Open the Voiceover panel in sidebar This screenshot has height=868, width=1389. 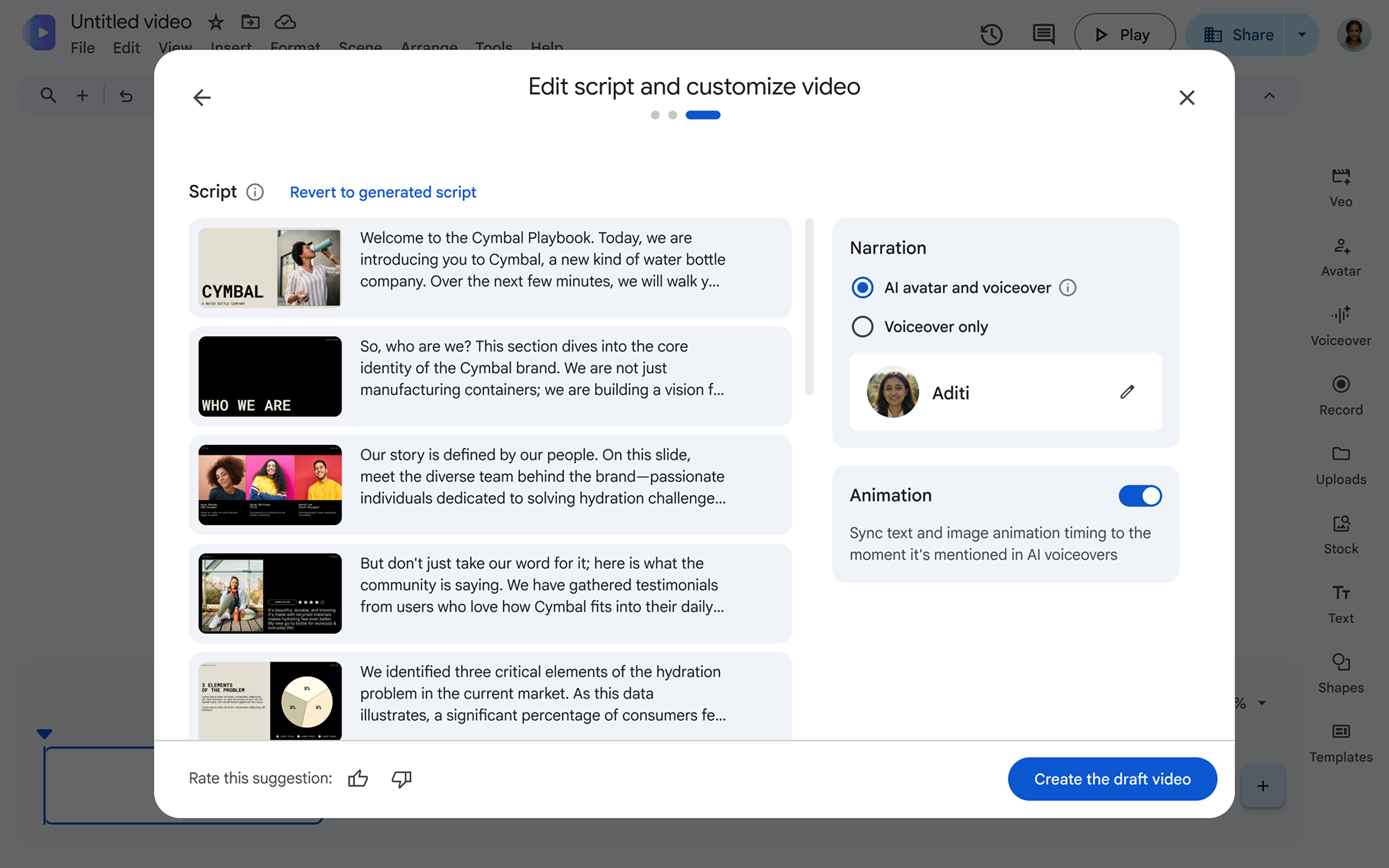1340,326
